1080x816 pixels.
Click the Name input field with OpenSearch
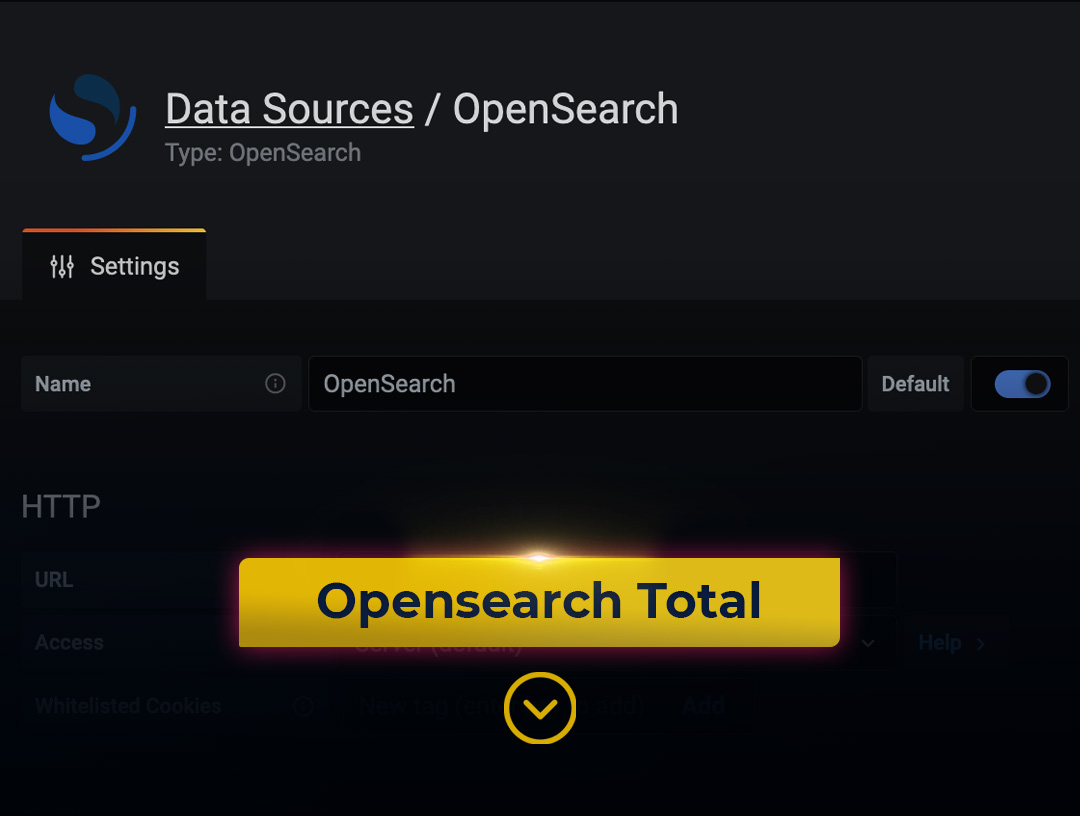pyautogui.click(x=585, y=384)
